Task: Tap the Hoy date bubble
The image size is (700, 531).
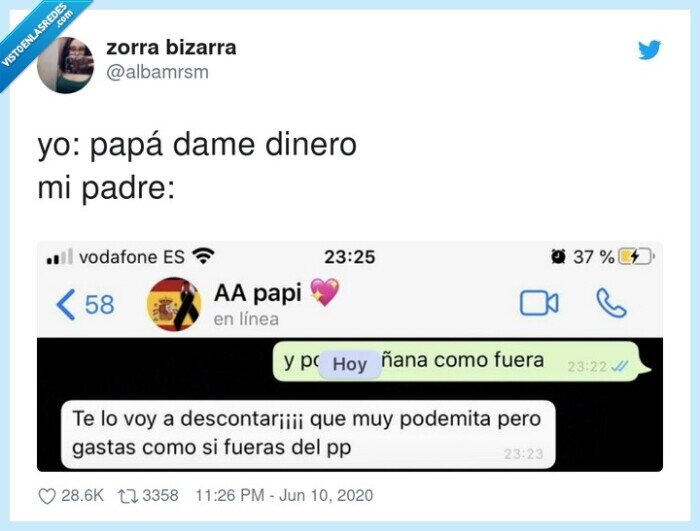Action: tap(350, 364)
